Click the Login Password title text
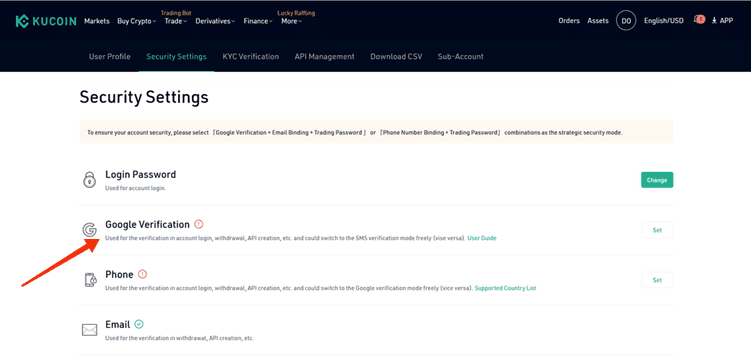 point(140,174)
